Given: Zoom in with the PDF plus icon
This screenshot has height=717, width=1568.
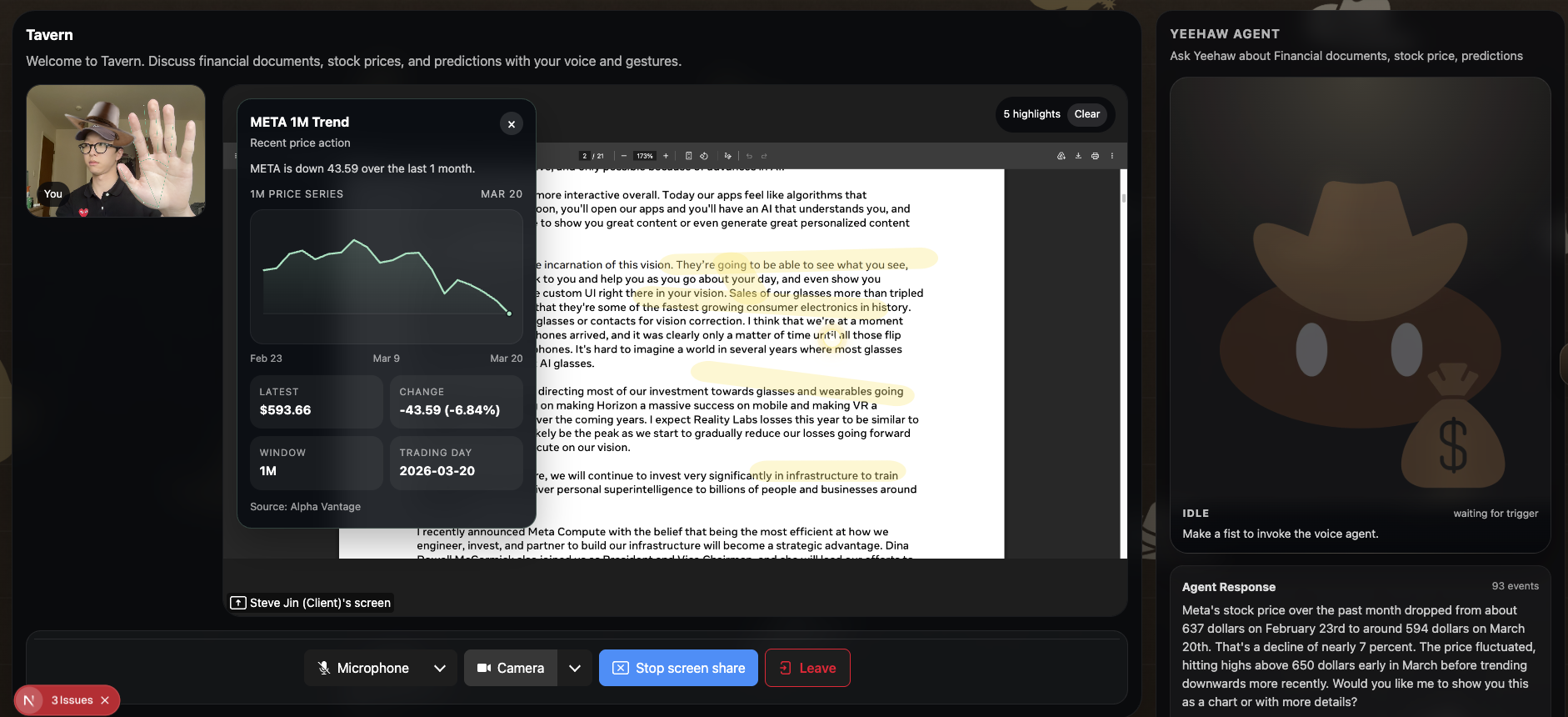Looking at the screenshot, I should coord(666,156).
